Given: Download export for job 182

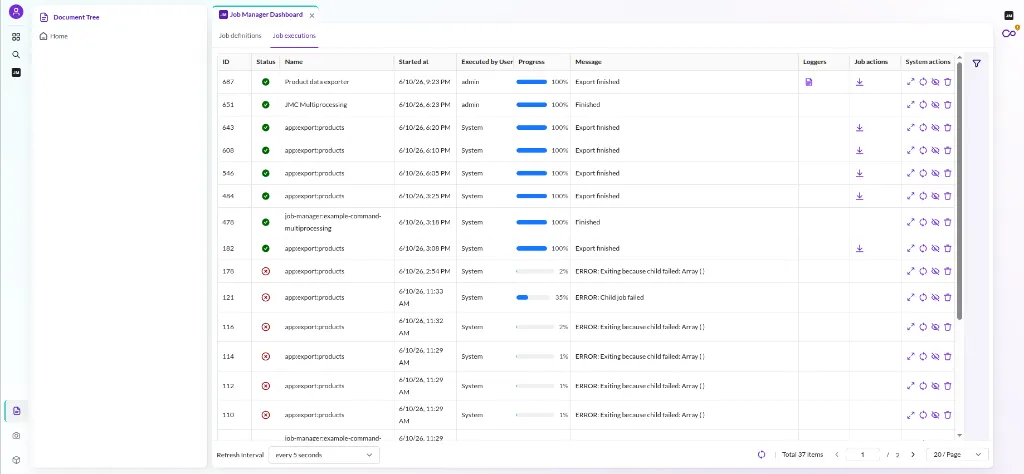Looking at the screenshot, I should coord(859,249).
